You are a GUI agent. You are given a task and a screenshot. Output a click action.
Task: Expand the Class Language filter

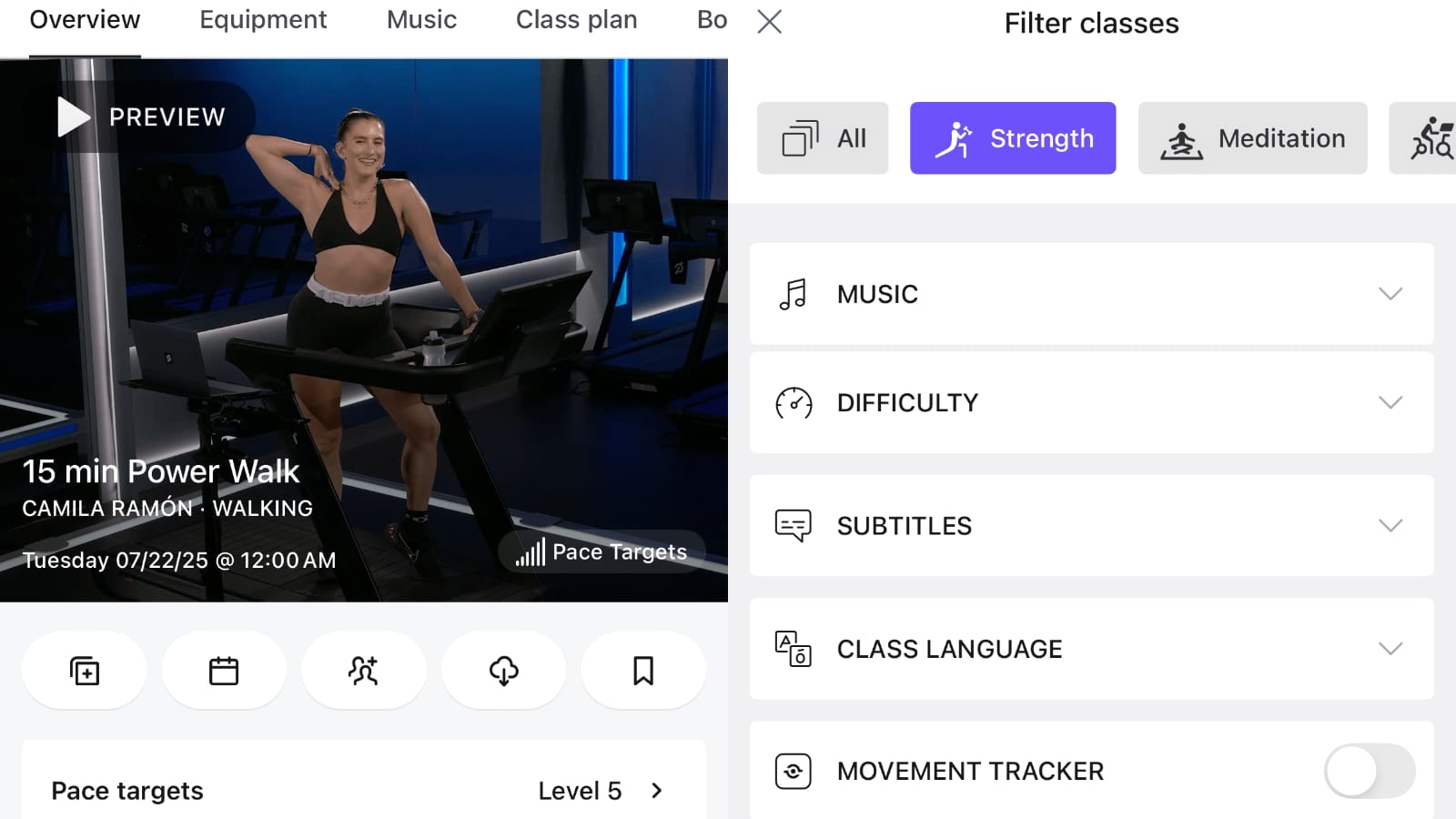coord(1092,649)
